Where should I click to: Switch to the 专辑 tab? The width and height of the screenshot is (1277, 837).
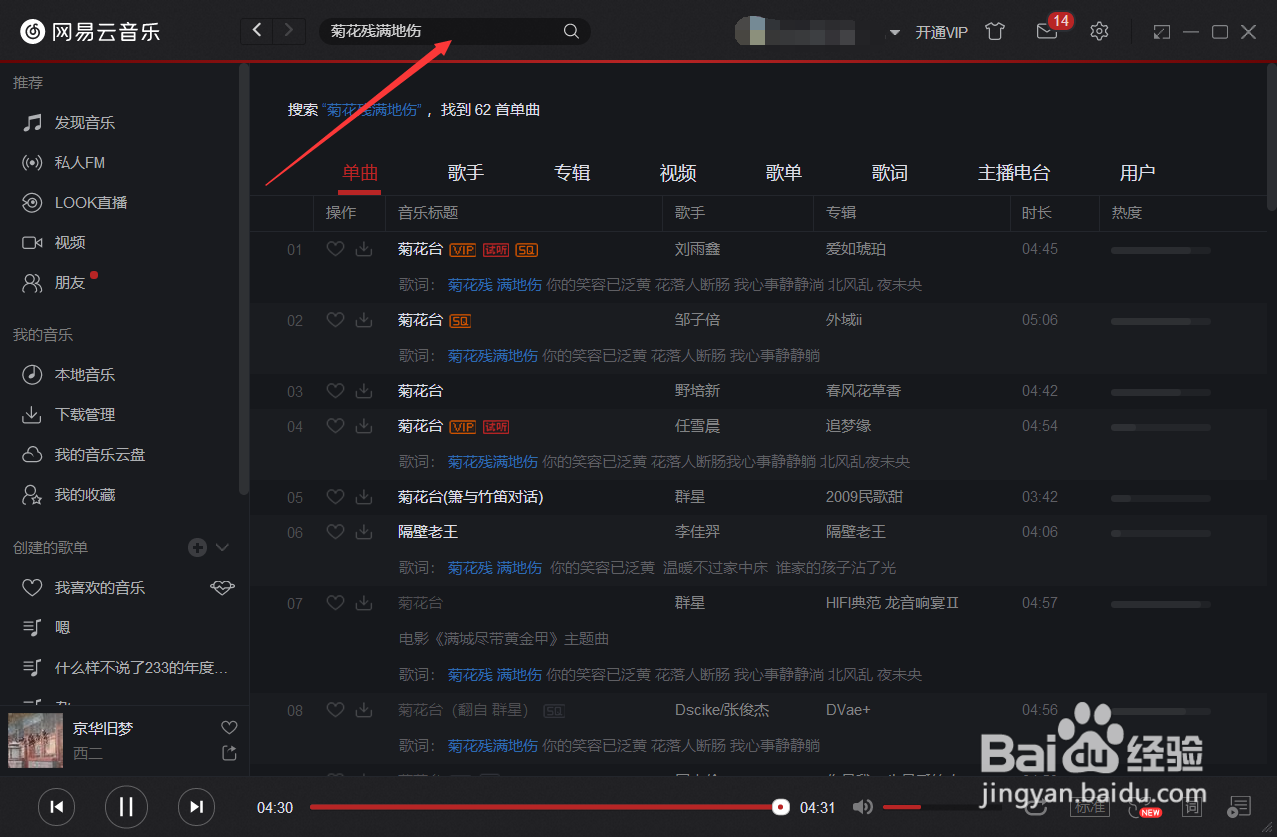coord(572,173)
